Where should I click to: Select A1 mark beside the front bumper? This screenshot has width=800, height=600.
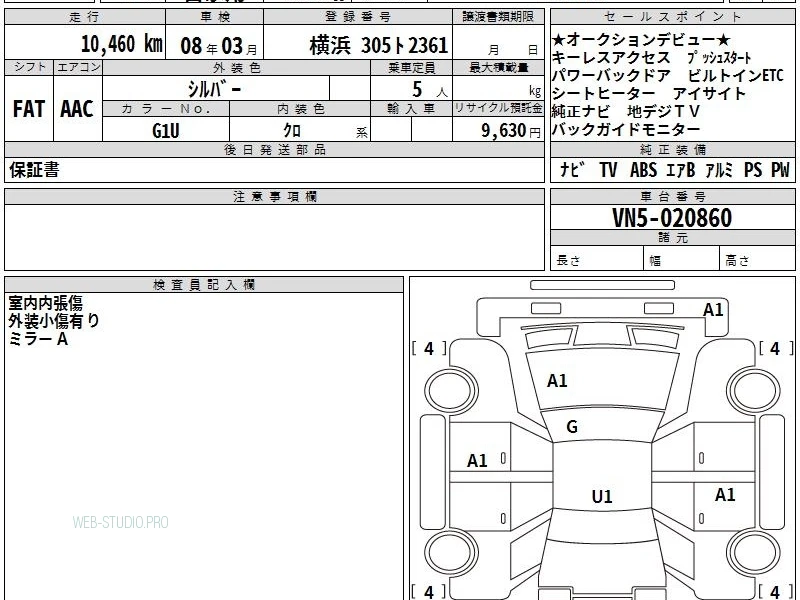(713, 310)
